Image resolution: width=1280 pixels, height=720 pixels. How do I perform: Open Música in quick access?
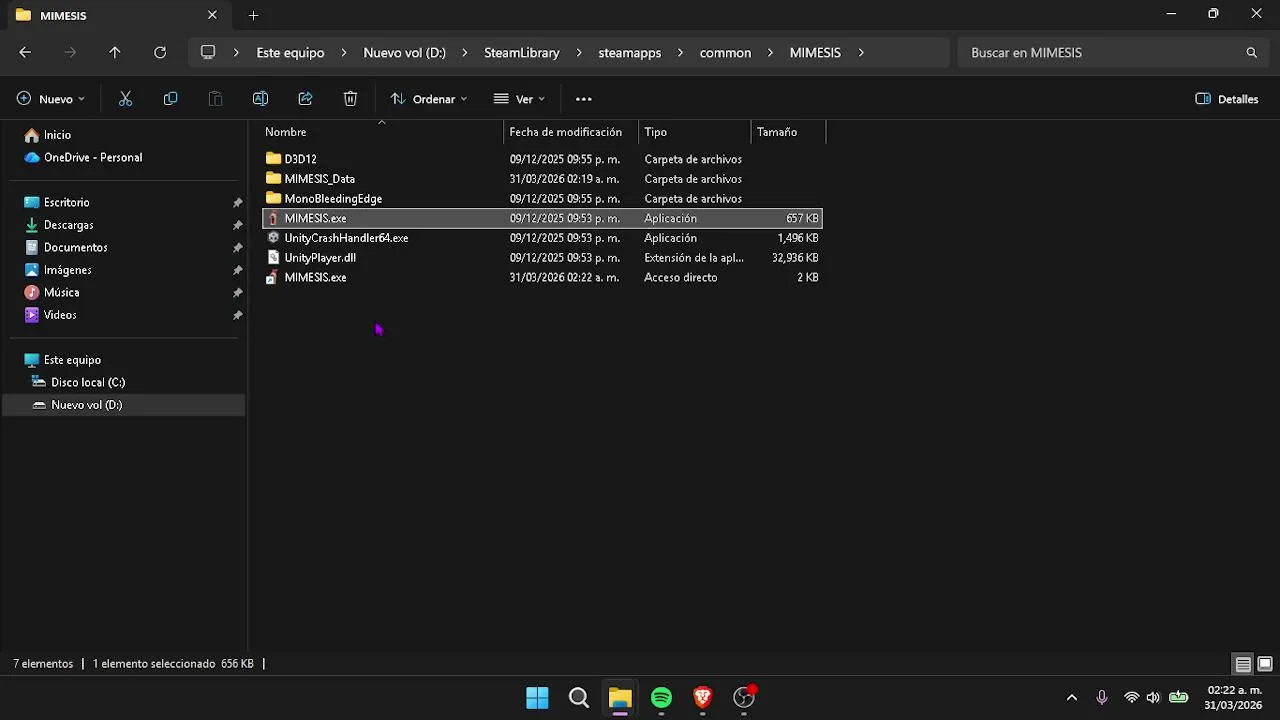pos(61,293)
